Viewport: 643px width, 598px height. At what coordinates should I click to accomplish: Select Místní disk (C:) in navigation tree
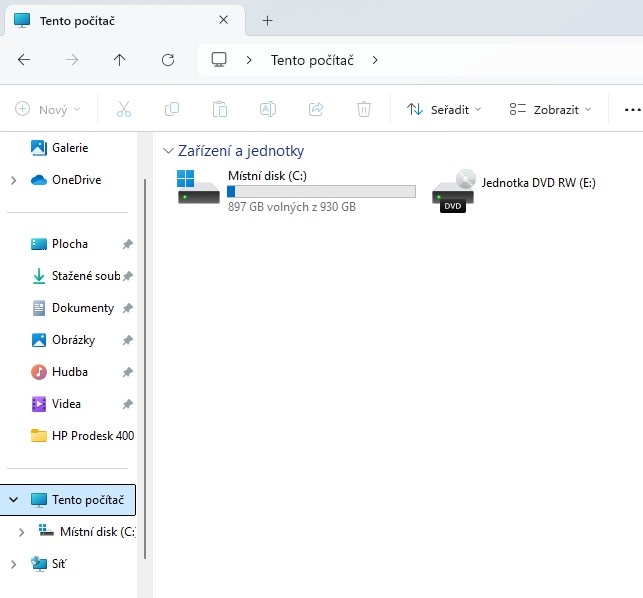tap(98, 532)
